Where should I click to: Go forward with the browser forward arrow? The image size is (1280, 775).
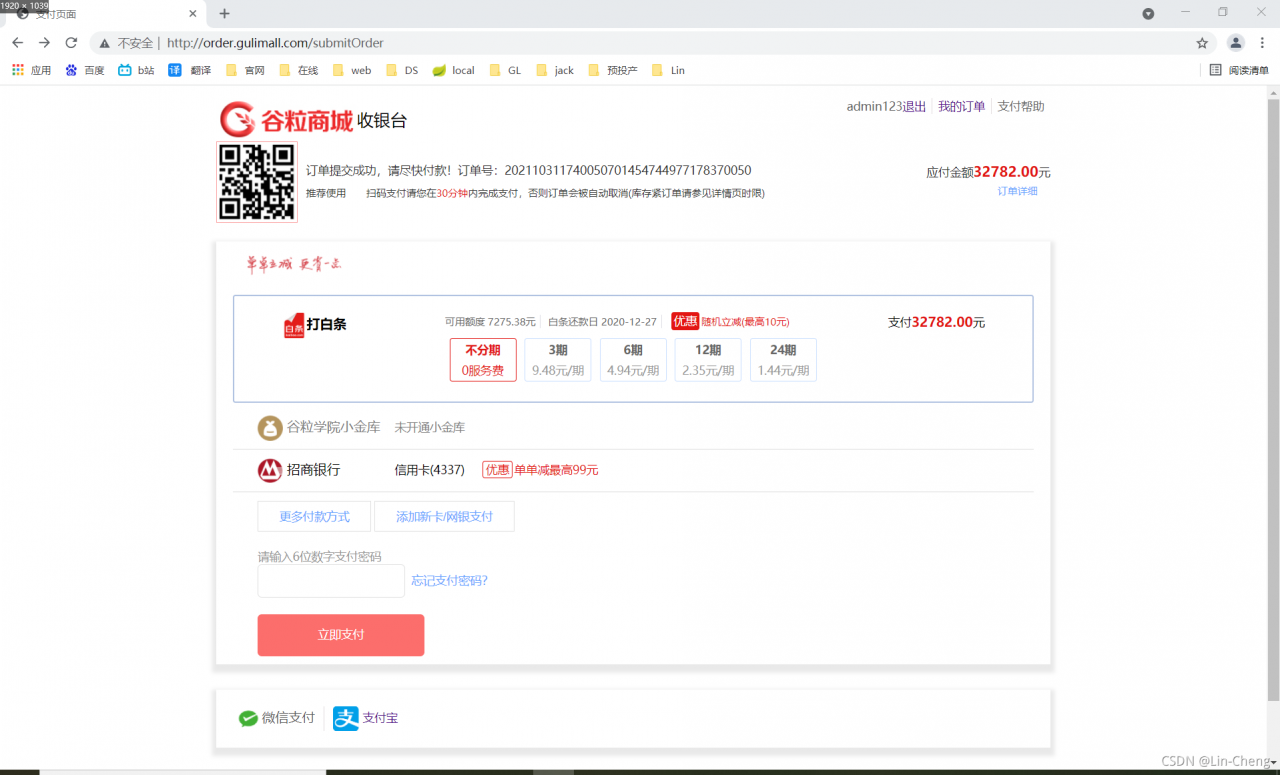(44, 43)
